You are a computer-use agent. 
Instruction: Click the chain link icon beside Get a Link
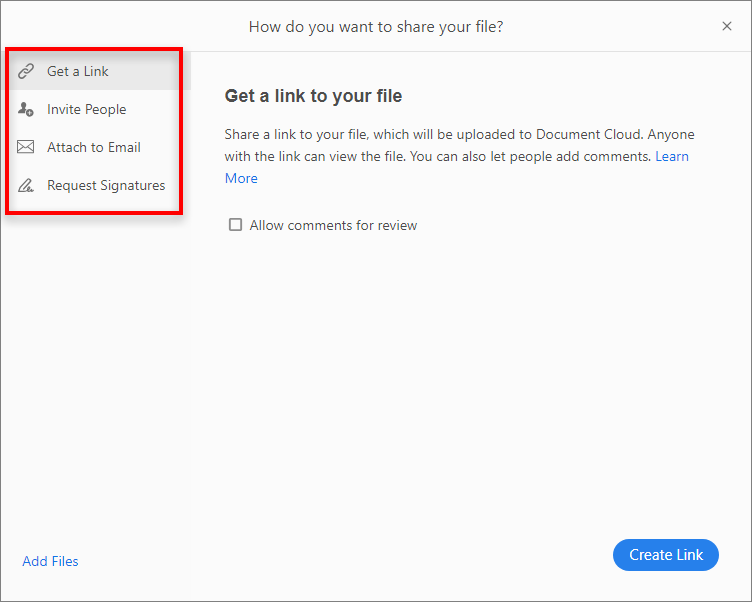click(27, 71)
